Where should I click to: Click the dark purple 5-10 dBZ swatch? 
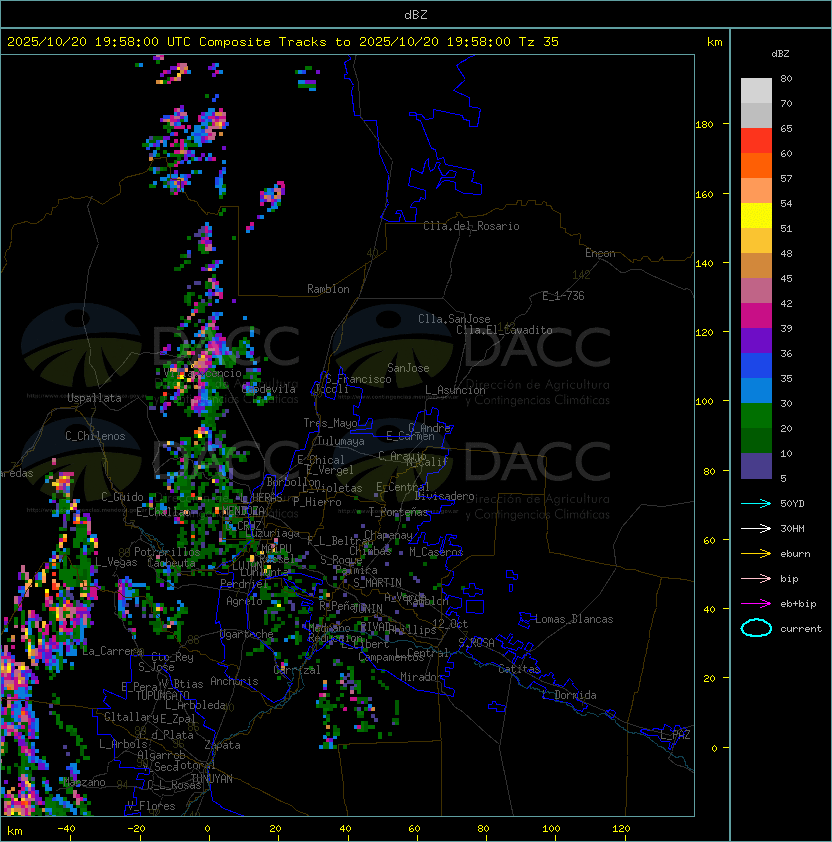pos(756,466)
